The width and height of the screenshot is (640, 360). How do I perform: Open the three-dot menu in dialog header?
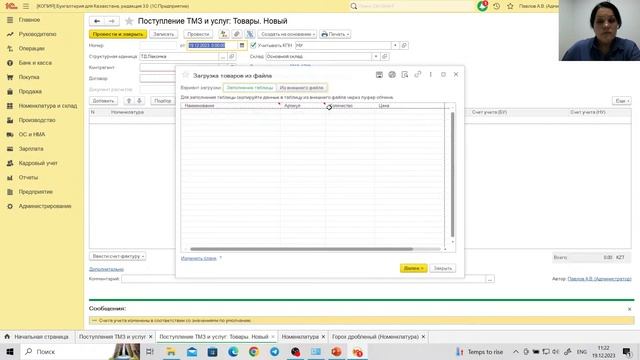pyautogui.click(x=430, y=75)
